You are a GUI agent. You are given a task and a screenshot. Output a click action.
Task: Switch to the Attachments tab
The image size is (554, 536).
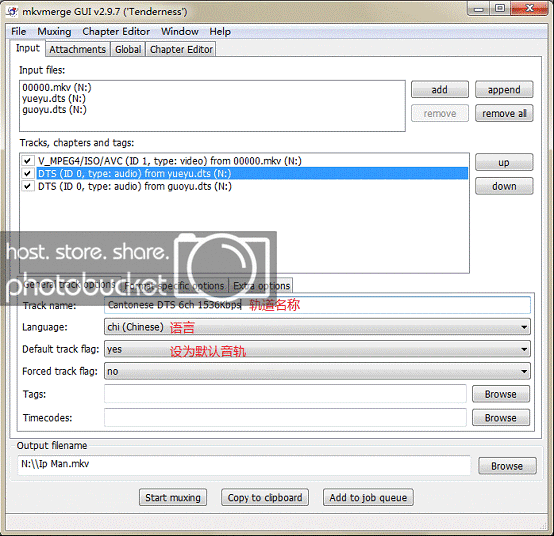point(77,49)
